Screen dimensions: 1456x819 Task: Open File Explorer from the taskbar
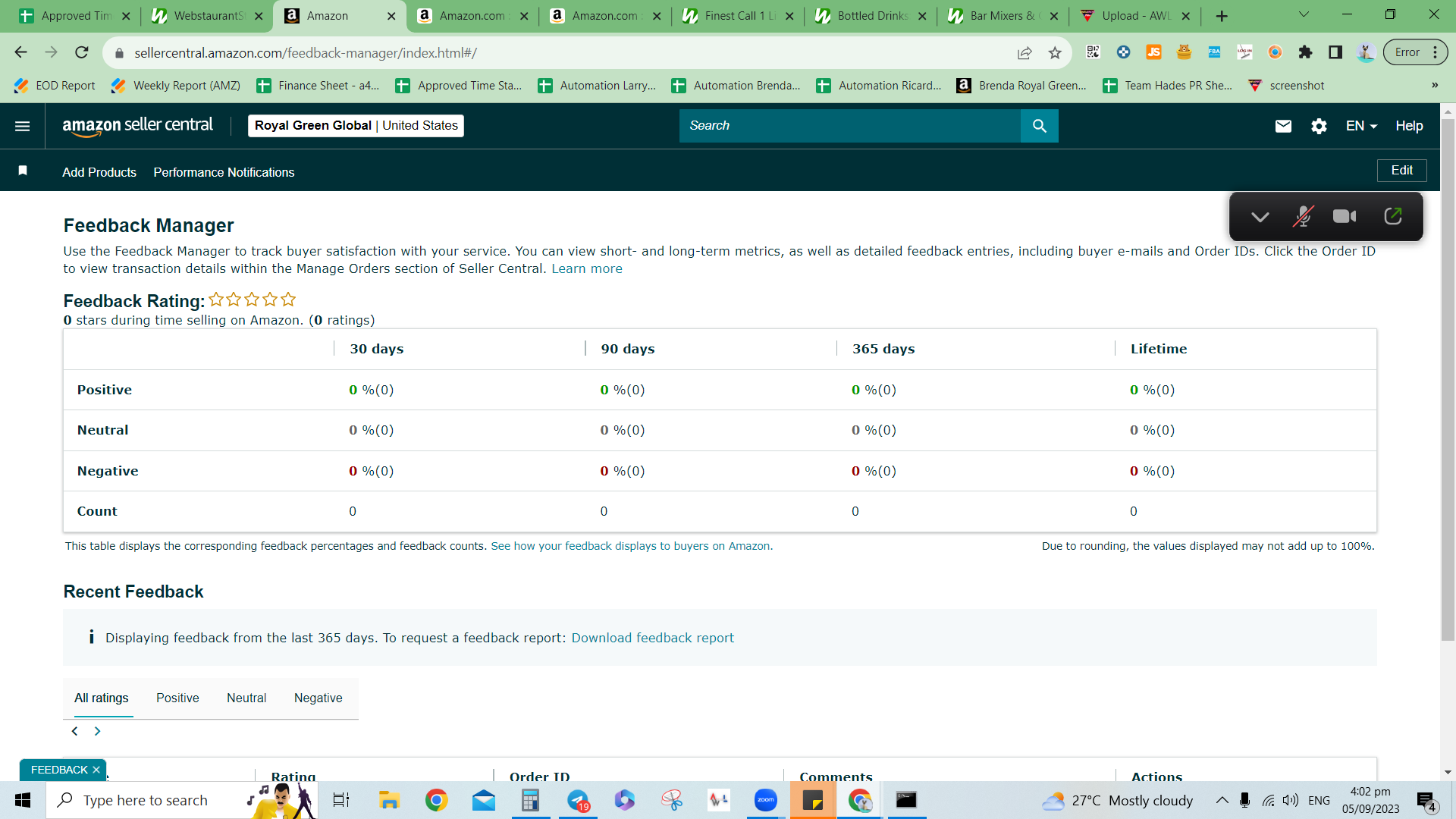click(x=389, y=800)
